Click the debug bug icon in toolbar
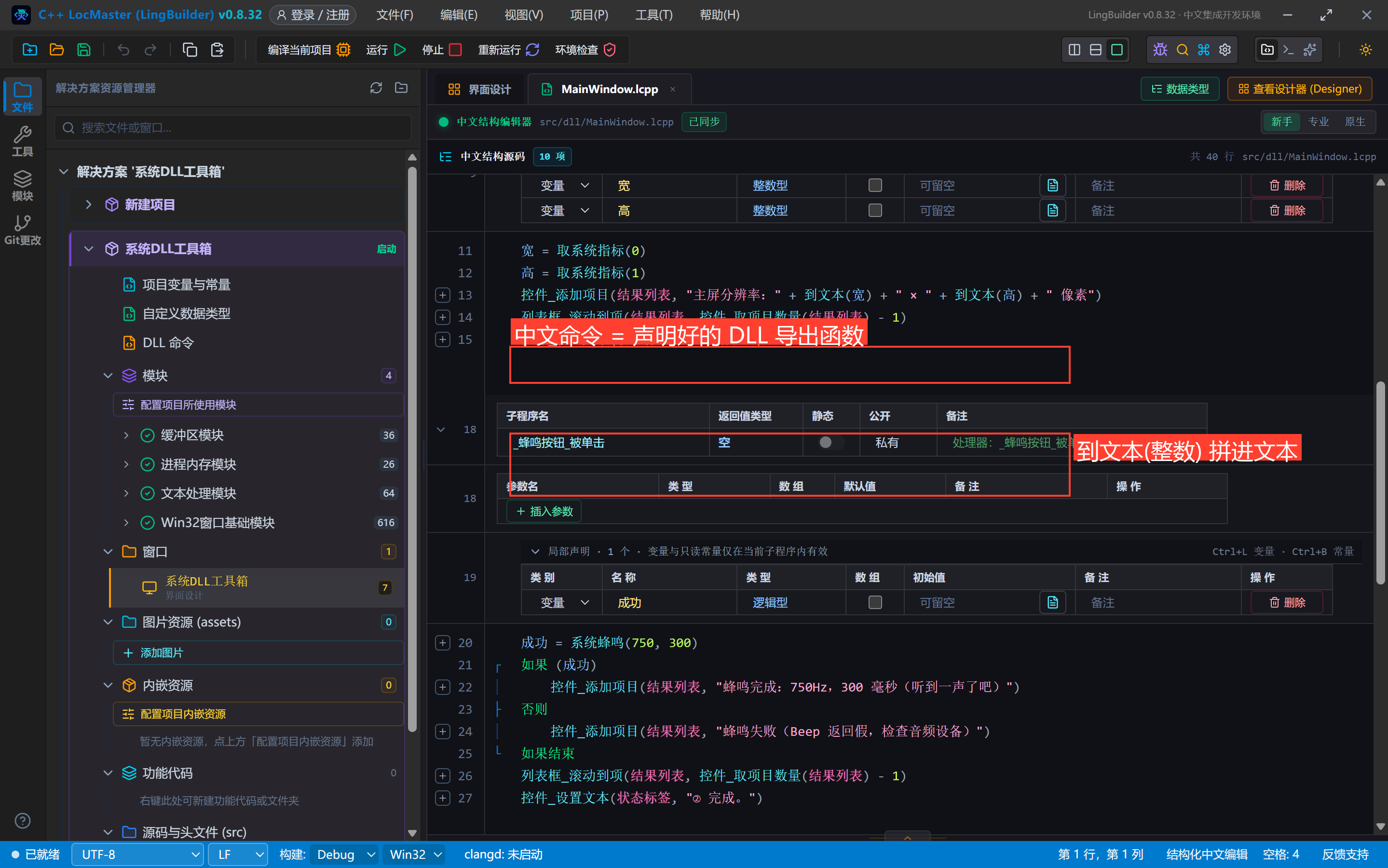Image resolution: width=1388 pixels, height=868 pixels. tap(1160, 50)
